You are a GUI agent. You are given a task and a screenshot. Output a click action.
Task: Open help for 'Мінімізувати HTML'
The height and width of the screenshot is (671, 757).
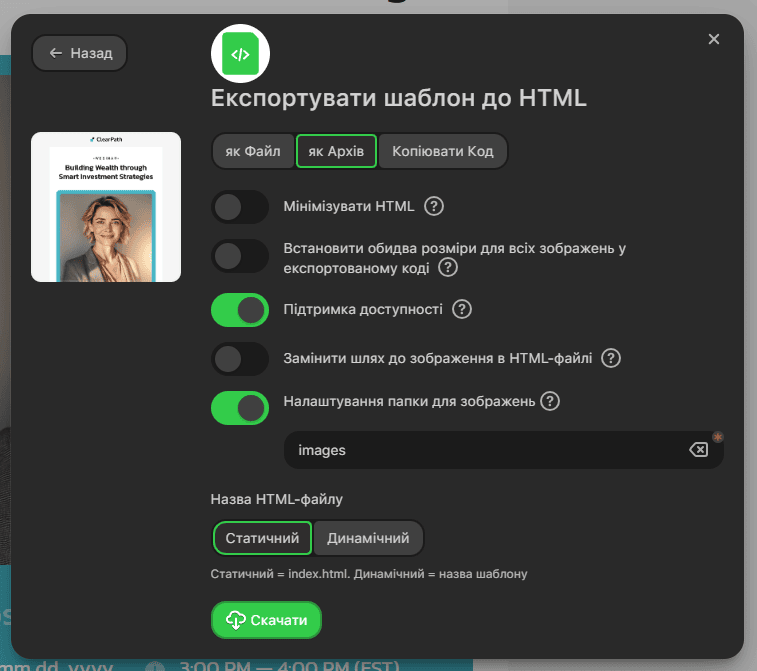click(x=434, y=206)
